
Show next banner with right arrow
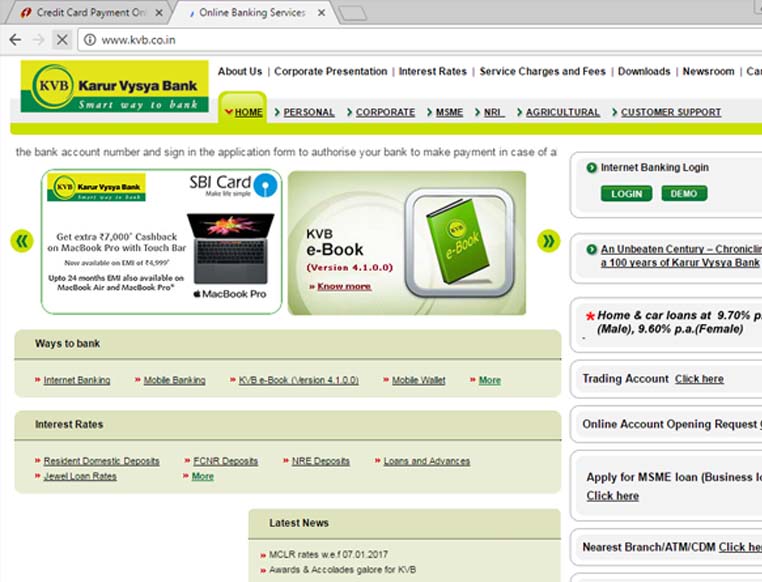(549, 241)
